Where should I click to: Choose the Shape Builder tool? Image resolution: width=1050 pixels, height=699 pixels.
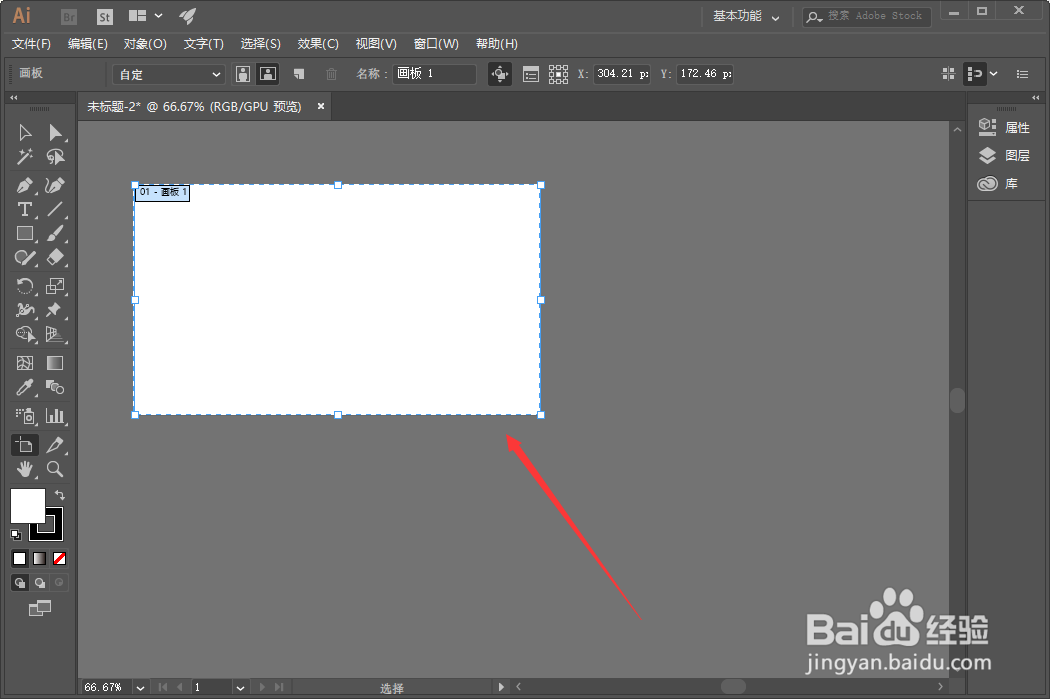click(25, 334)
